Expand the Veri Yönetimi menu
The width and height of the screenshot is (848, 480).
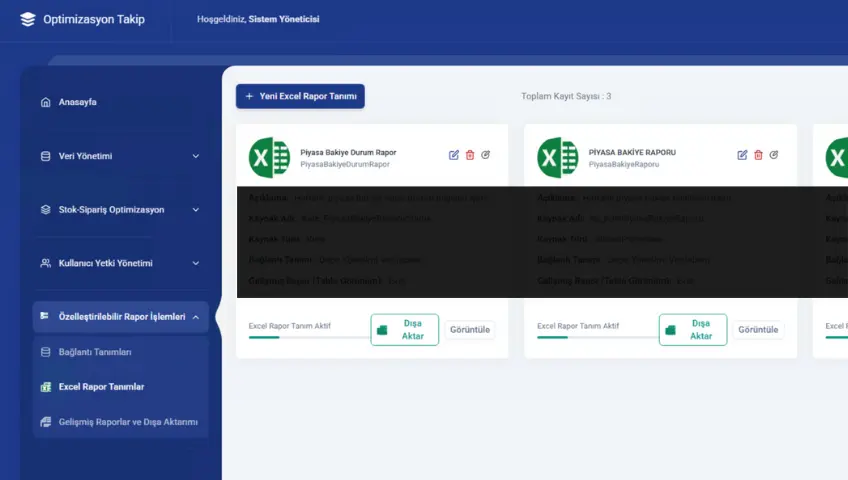[x=120, y=156]
